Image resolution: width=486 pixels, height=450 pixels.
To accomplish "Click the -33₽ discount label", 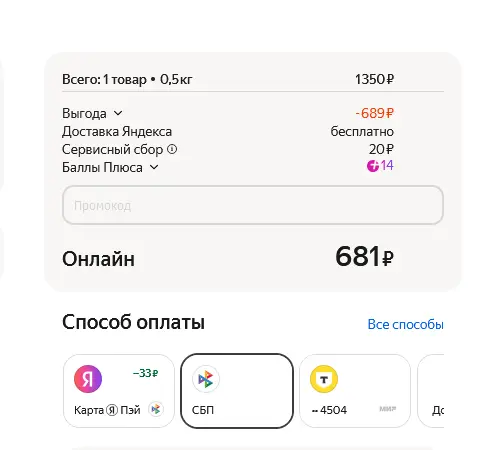I will coord(145,373).
